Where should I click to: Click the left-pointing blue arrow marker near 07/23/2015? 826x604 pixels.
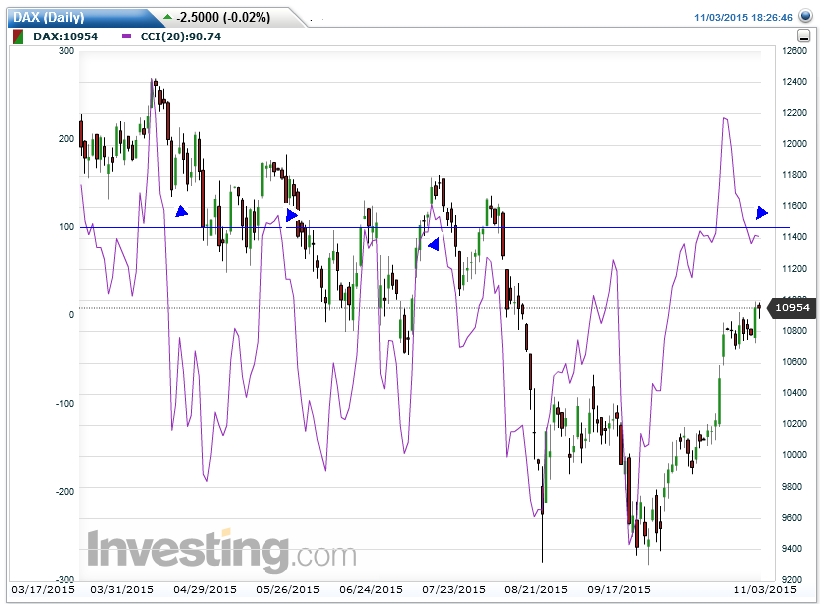[x=434, y=245]
